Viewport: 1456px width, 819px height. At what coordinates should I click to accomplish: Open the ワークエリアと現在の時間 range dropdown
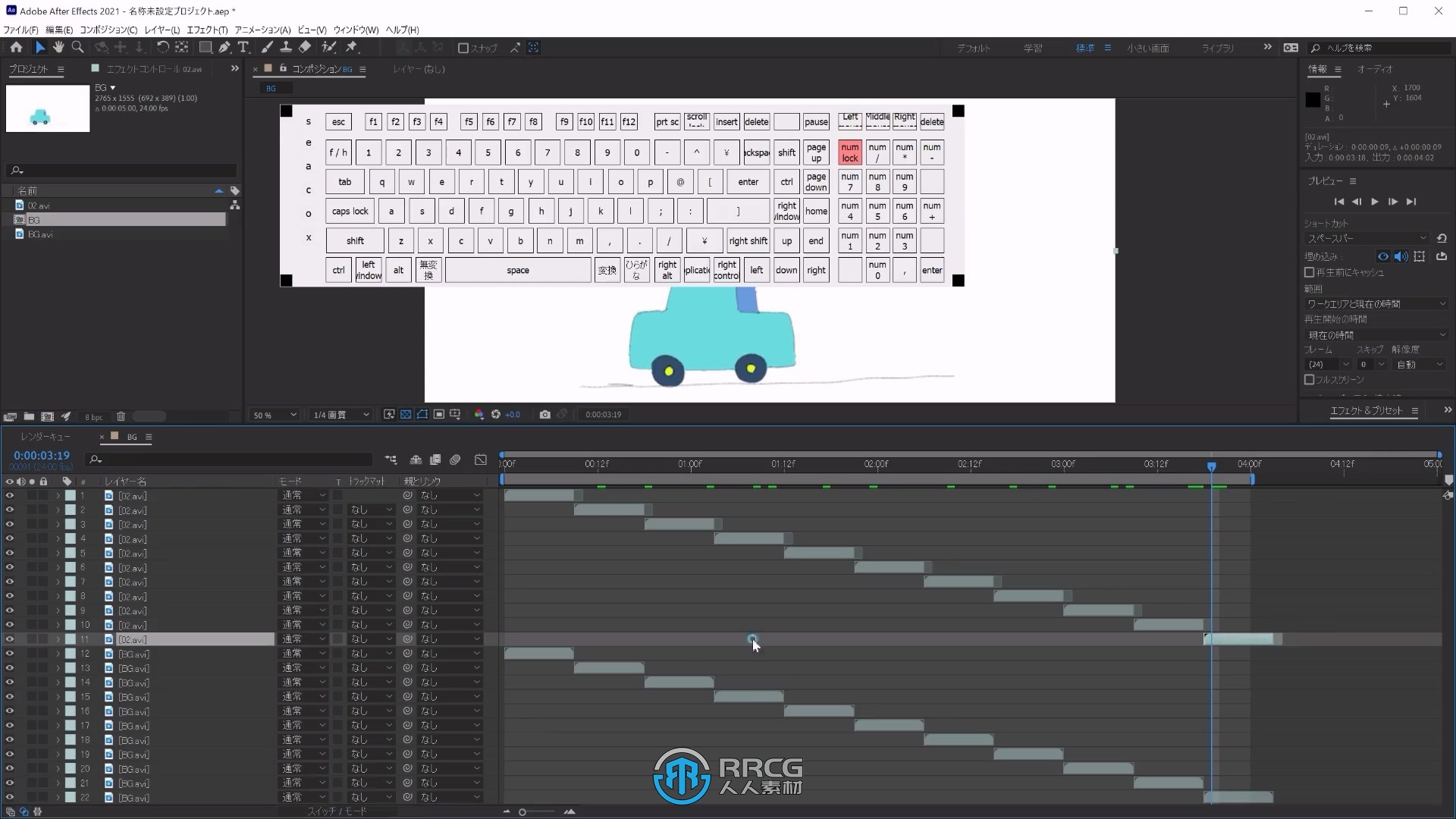pos(1375,303)
